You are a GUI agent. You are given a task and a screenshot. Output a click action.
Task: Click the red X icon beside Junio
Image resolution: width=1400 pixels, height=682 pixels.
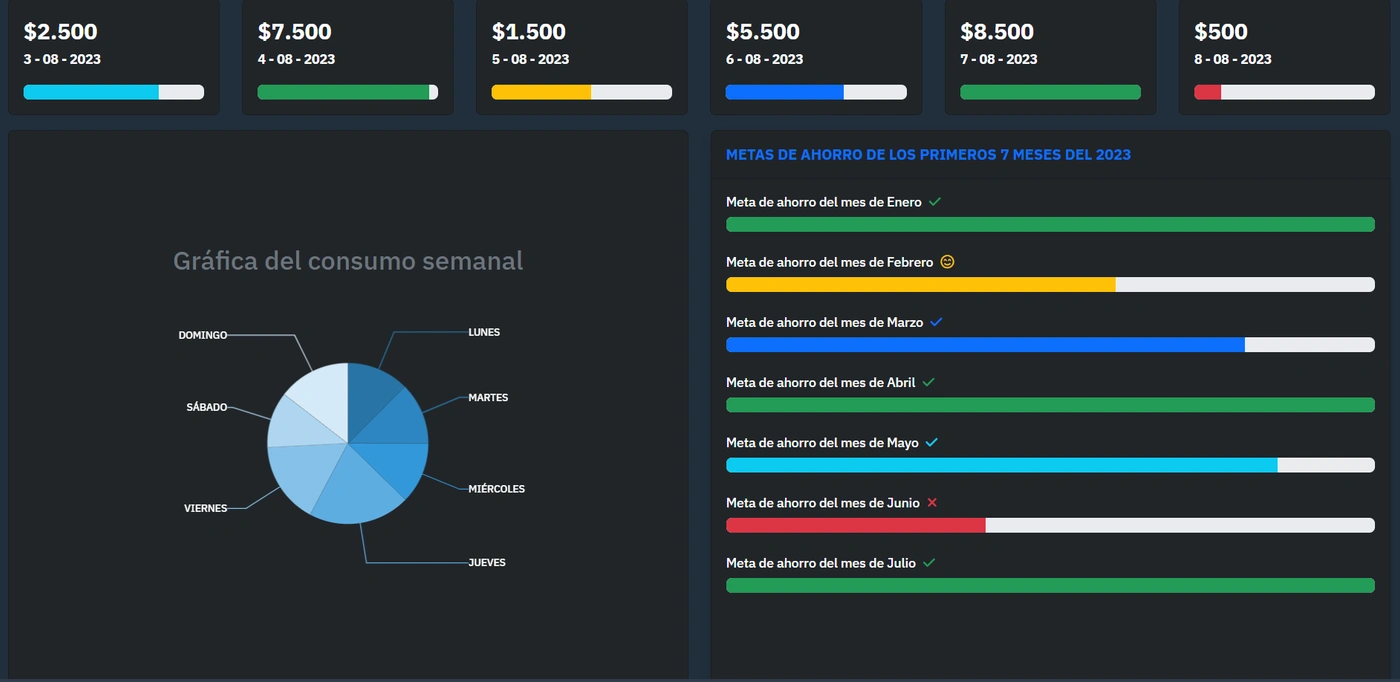(932, 502)
